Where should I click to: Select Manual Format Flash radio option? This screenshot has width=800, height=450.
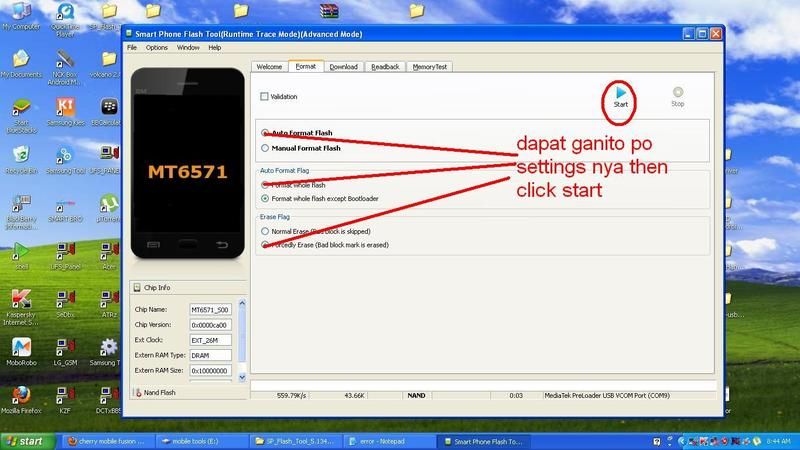point(265,148)
